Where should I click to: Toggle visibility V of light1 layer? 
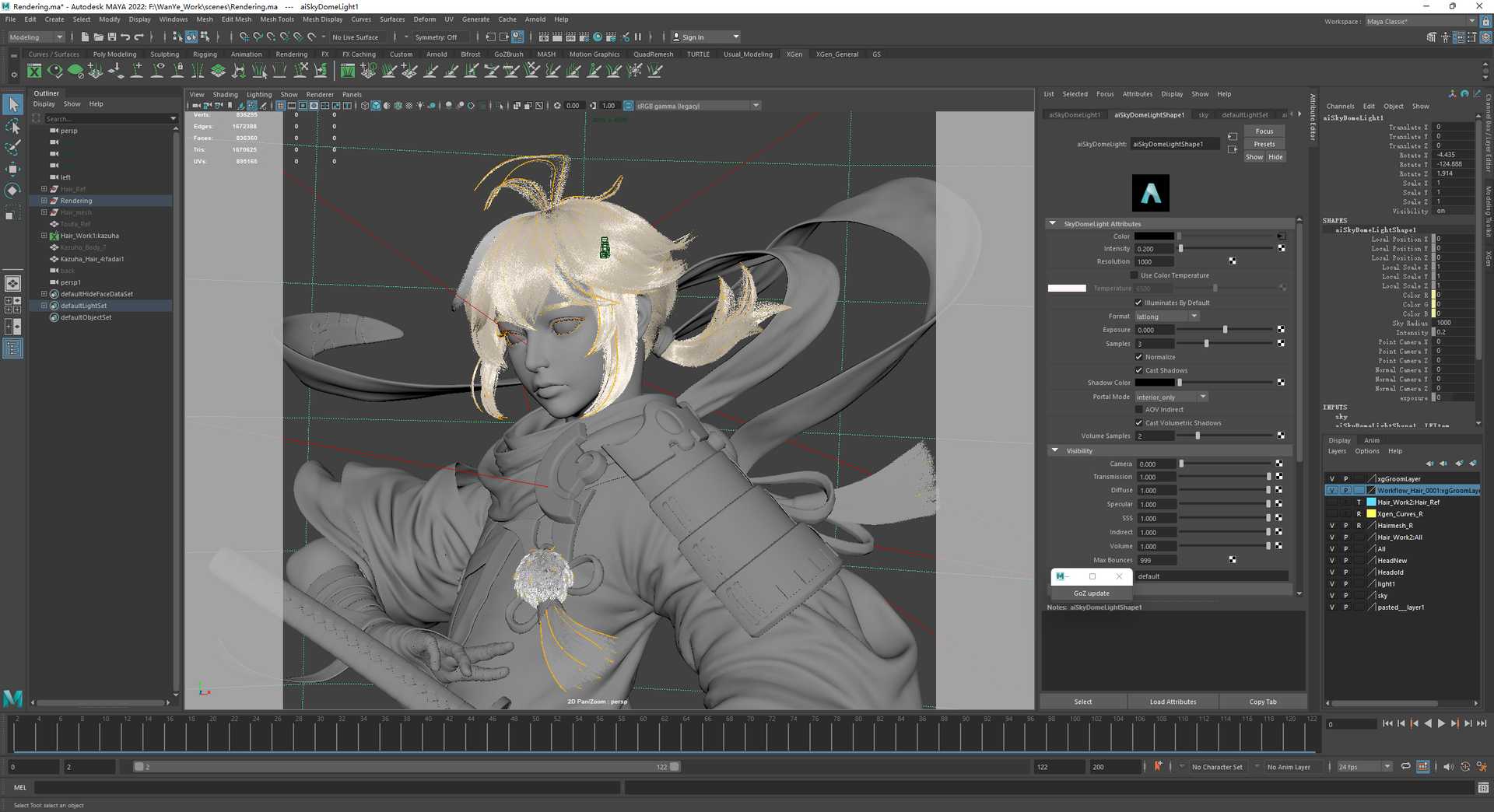1332,584
